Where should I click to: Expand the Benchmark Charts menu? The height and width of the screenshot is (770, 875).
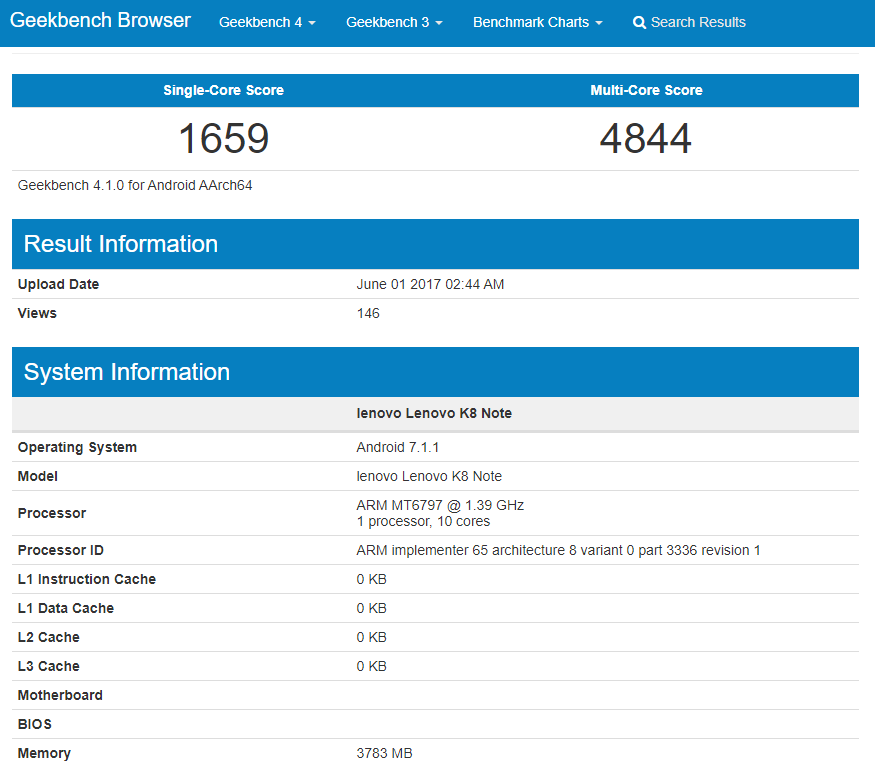pos(538,22)
